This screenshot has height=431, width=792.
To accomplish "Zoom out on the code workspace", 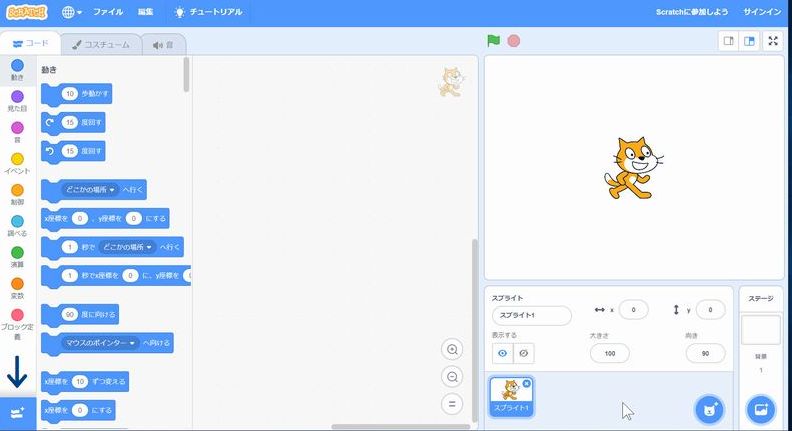I will pyautogui.click(x=452, y=377).
